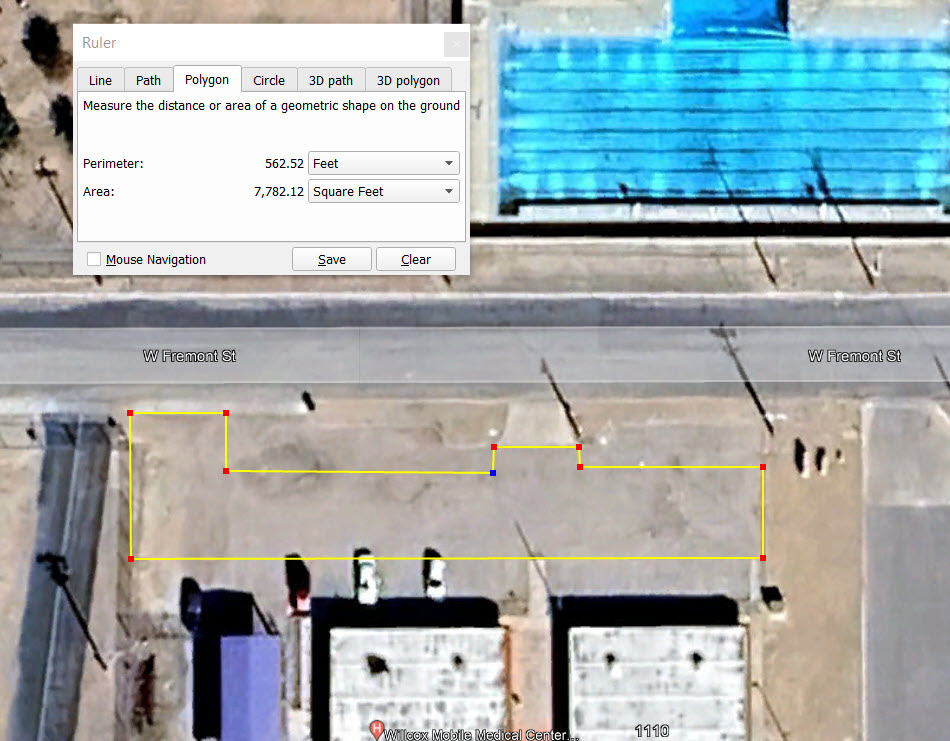Expand the Perimeter units dropdown showing Feet
This screenshot has width=950, height=741.
point(383,163)
